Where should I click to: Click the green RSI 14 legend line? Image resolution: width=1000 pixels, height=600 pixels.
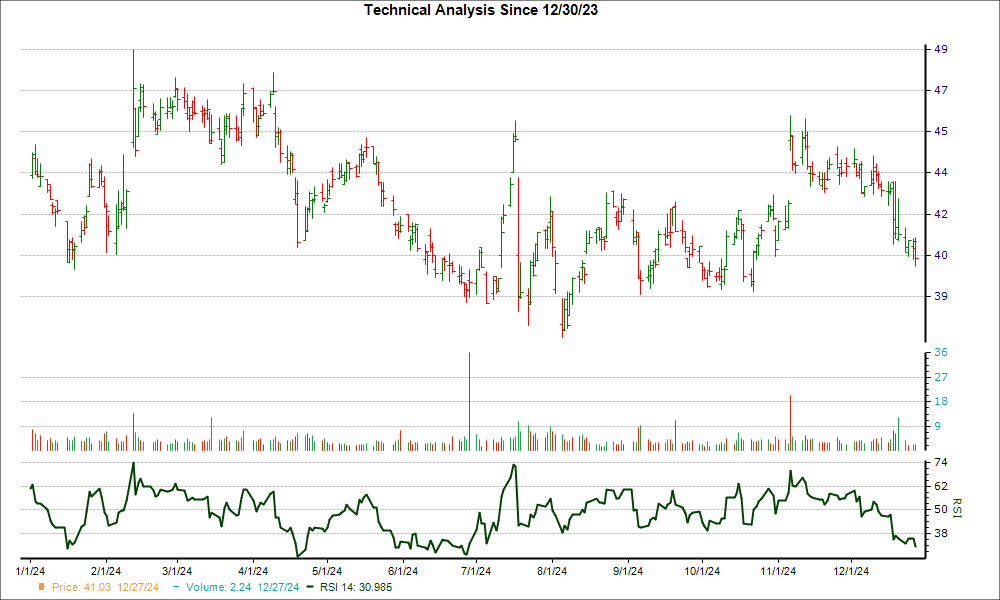(310, 587)
